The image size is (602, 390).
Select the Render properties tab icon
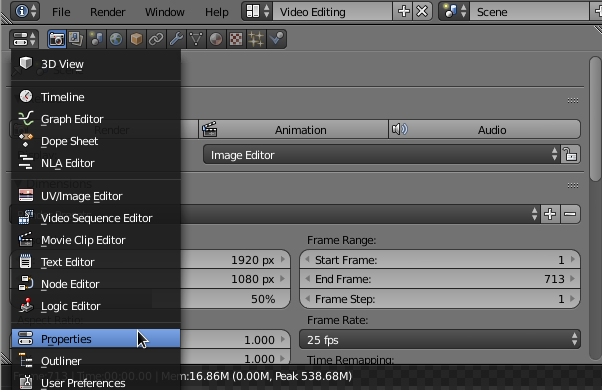point(57,39)
